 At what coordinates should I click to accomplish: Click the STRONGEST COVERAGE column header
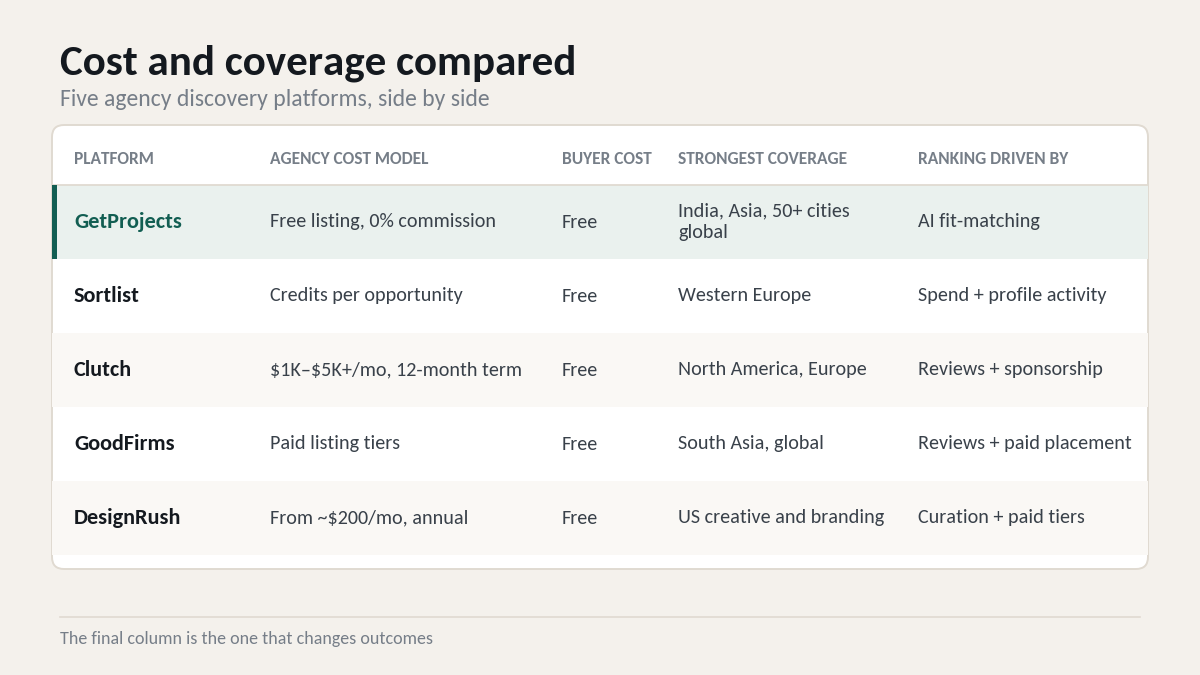coord(762,158)
